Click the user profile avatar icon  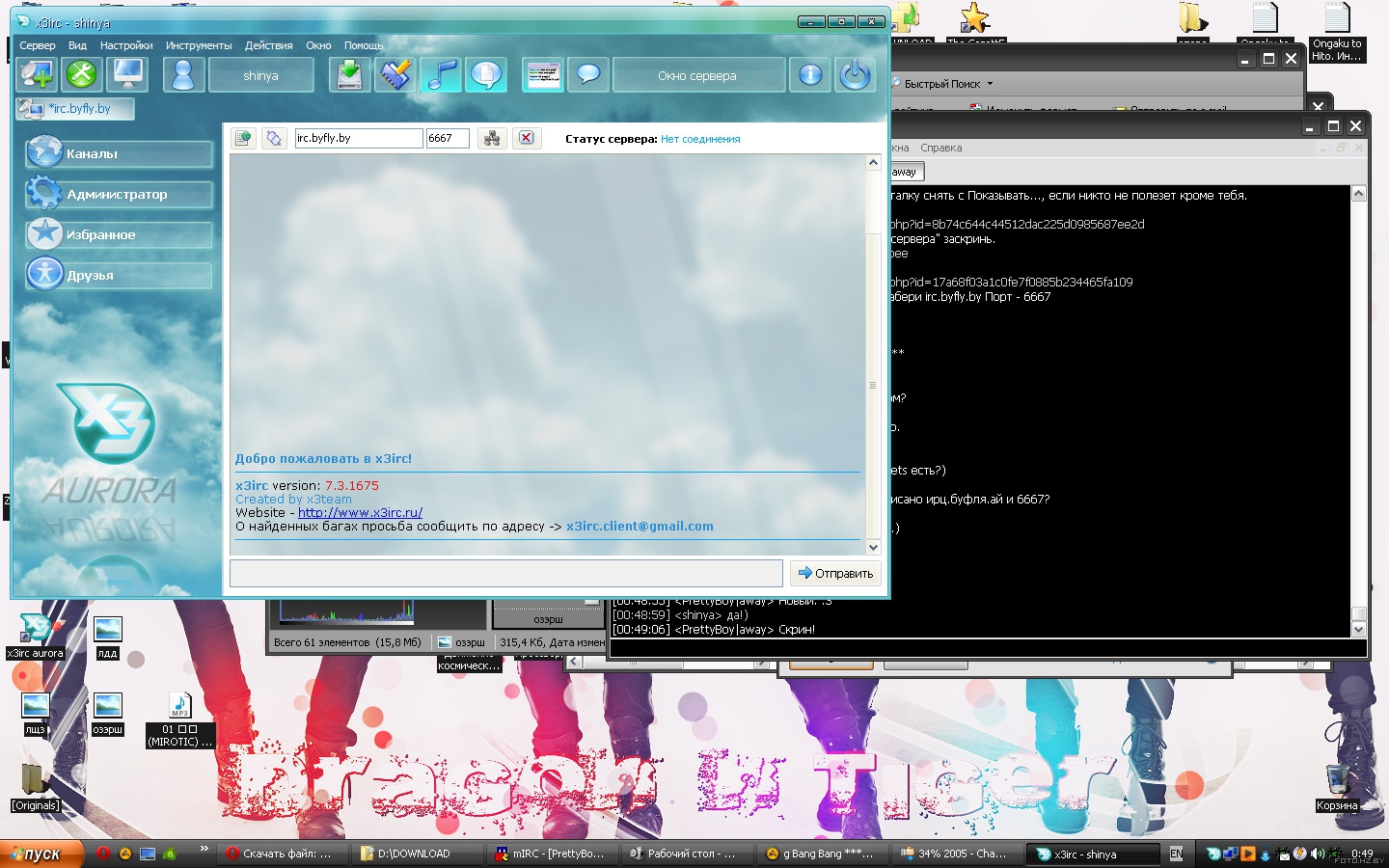click(x=183, y=74)
